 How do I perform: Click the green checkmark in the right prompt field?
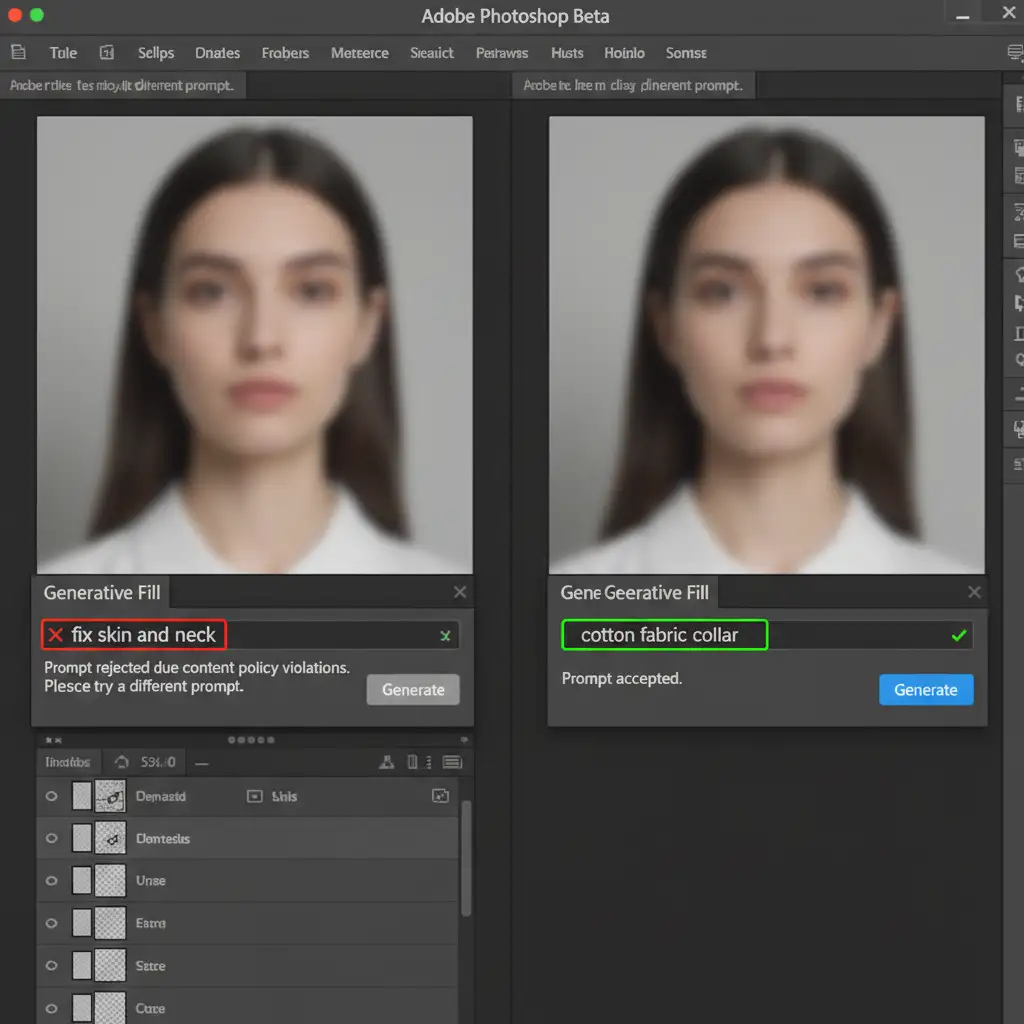(959, 635)
